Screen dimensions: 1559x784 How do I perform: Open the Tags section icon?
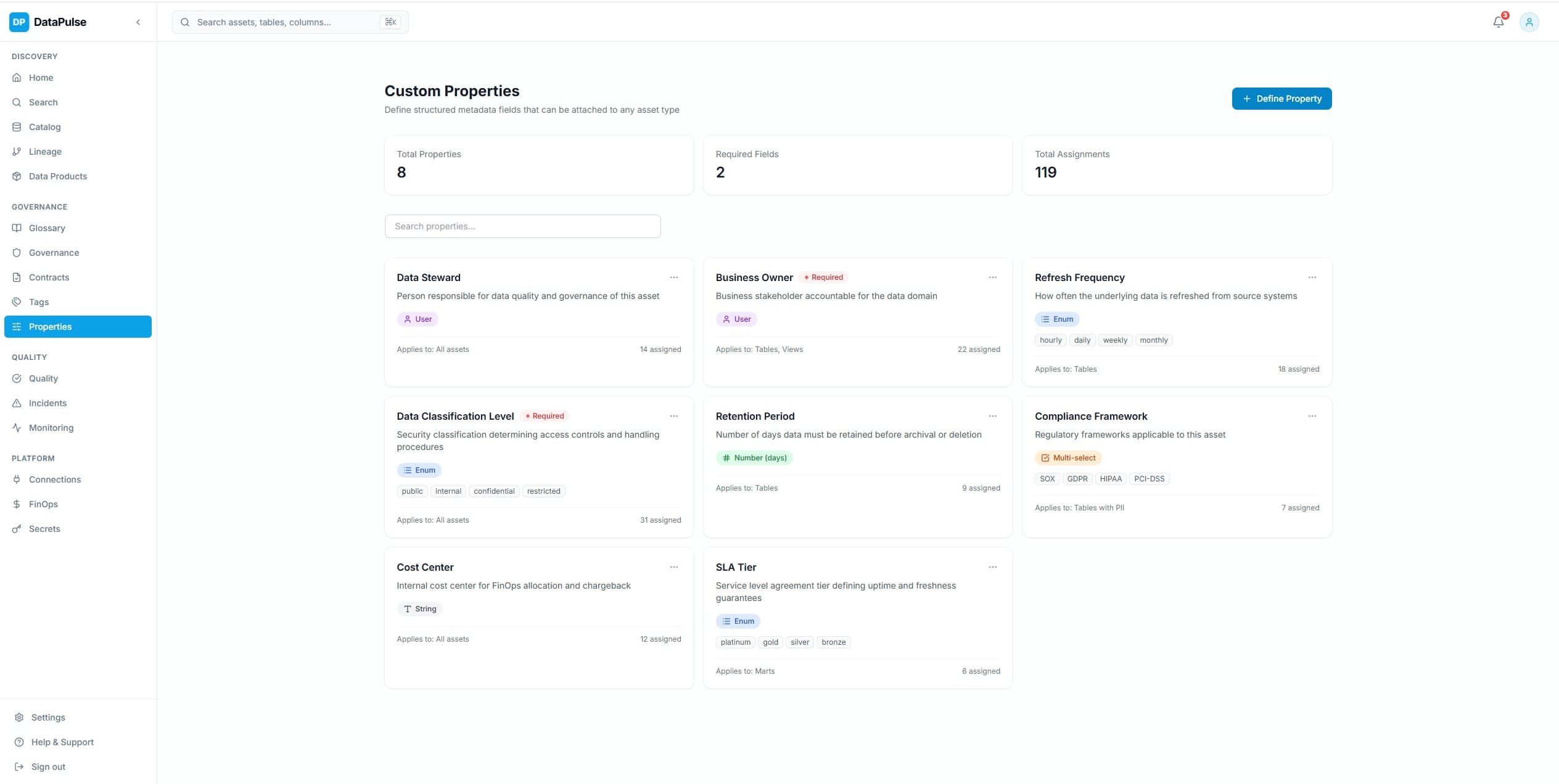(17, 301)
